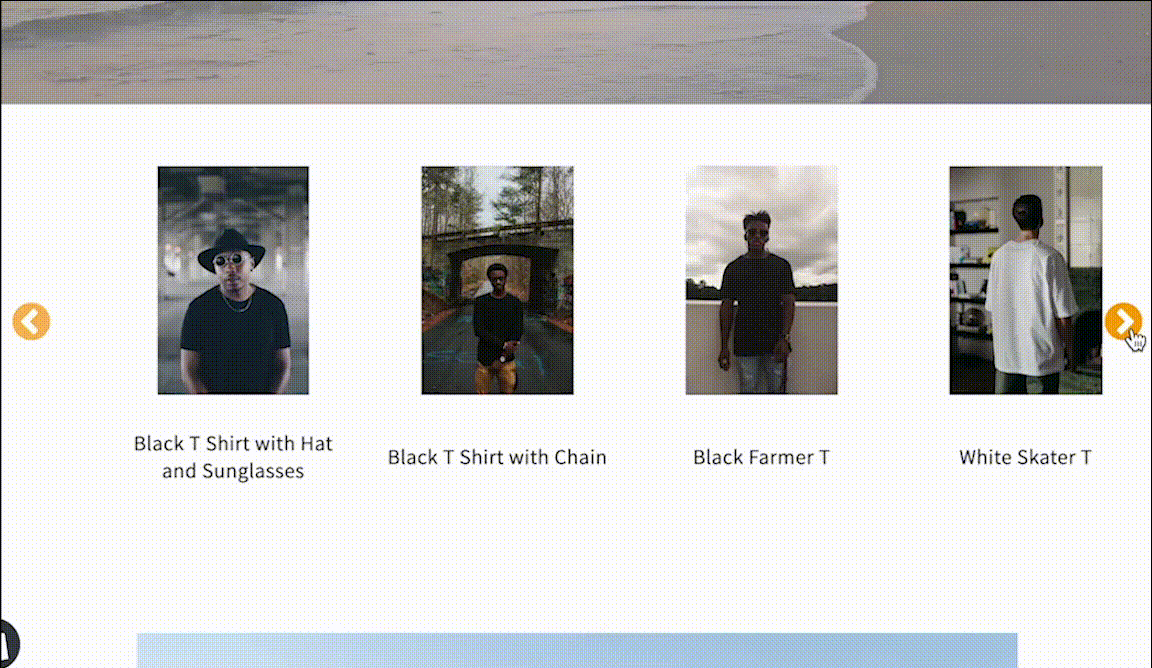Screen dimensions: 1152x668
Task: Click the cloudy sky in Black Farmer T photo
Action: (761, 213)
